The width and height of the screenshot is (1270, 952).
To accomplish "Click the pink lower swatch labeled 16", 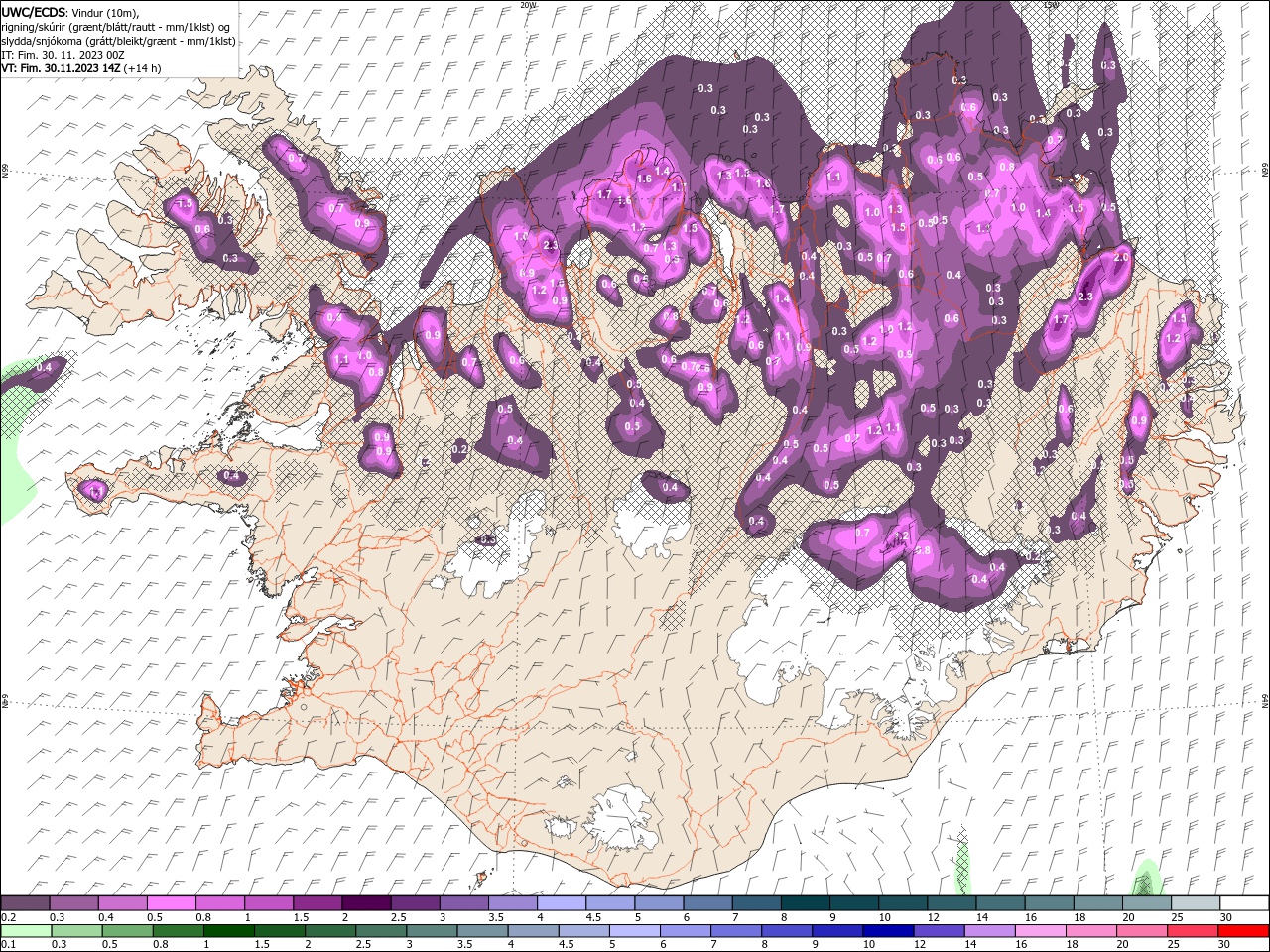I will pos(1041,931).
